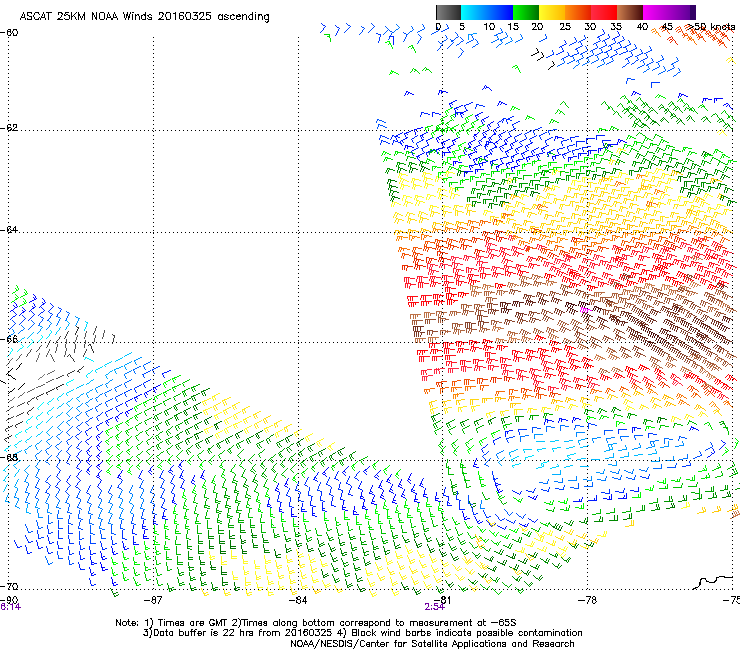740x650 pixels.
Task: Click the latitude label -68
Action: pyautogui.click(x=9, y=457)
